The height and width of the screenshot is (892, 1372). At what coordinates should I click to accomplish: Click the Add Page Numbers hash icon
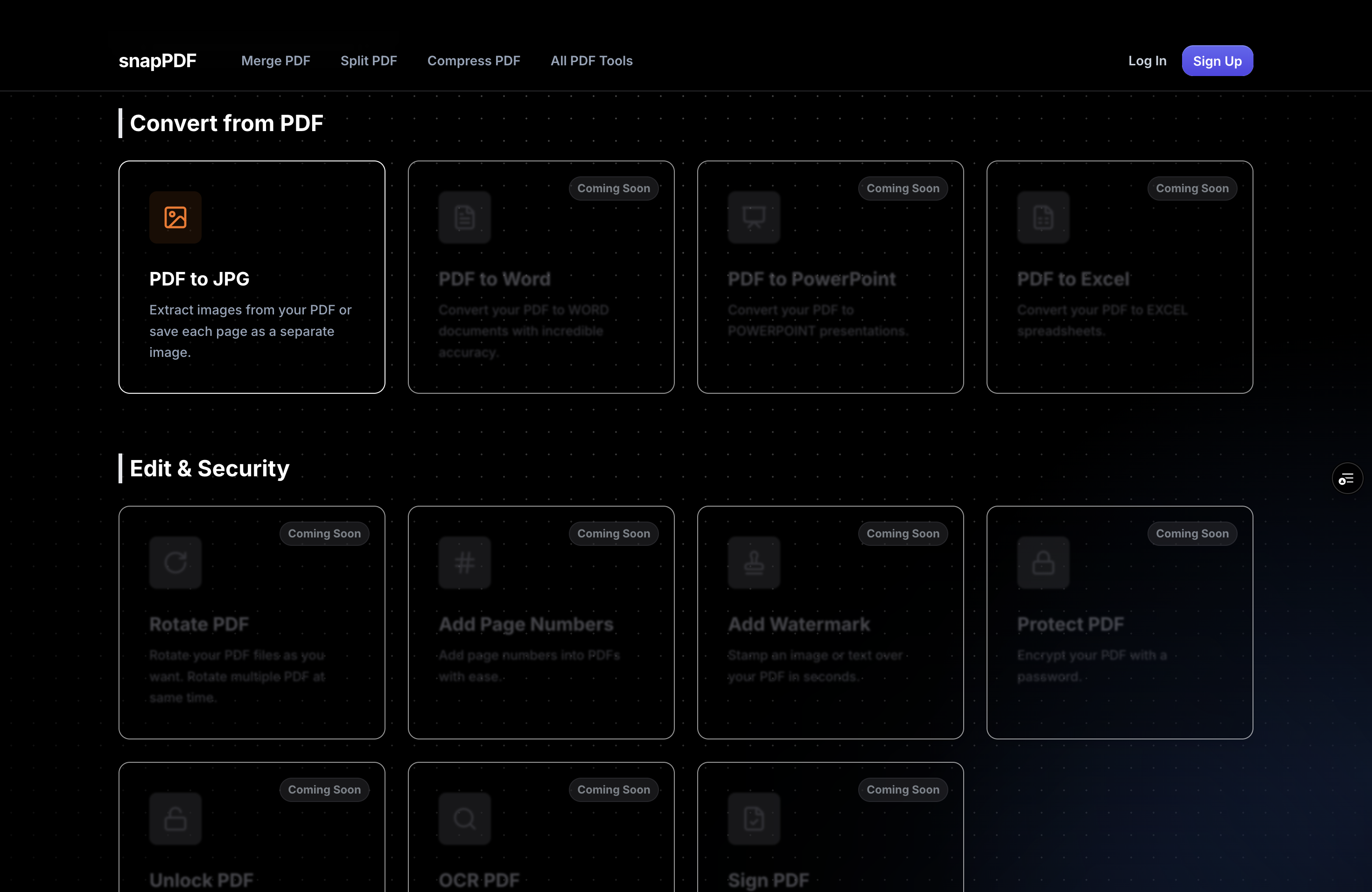[x=465, y=562]
